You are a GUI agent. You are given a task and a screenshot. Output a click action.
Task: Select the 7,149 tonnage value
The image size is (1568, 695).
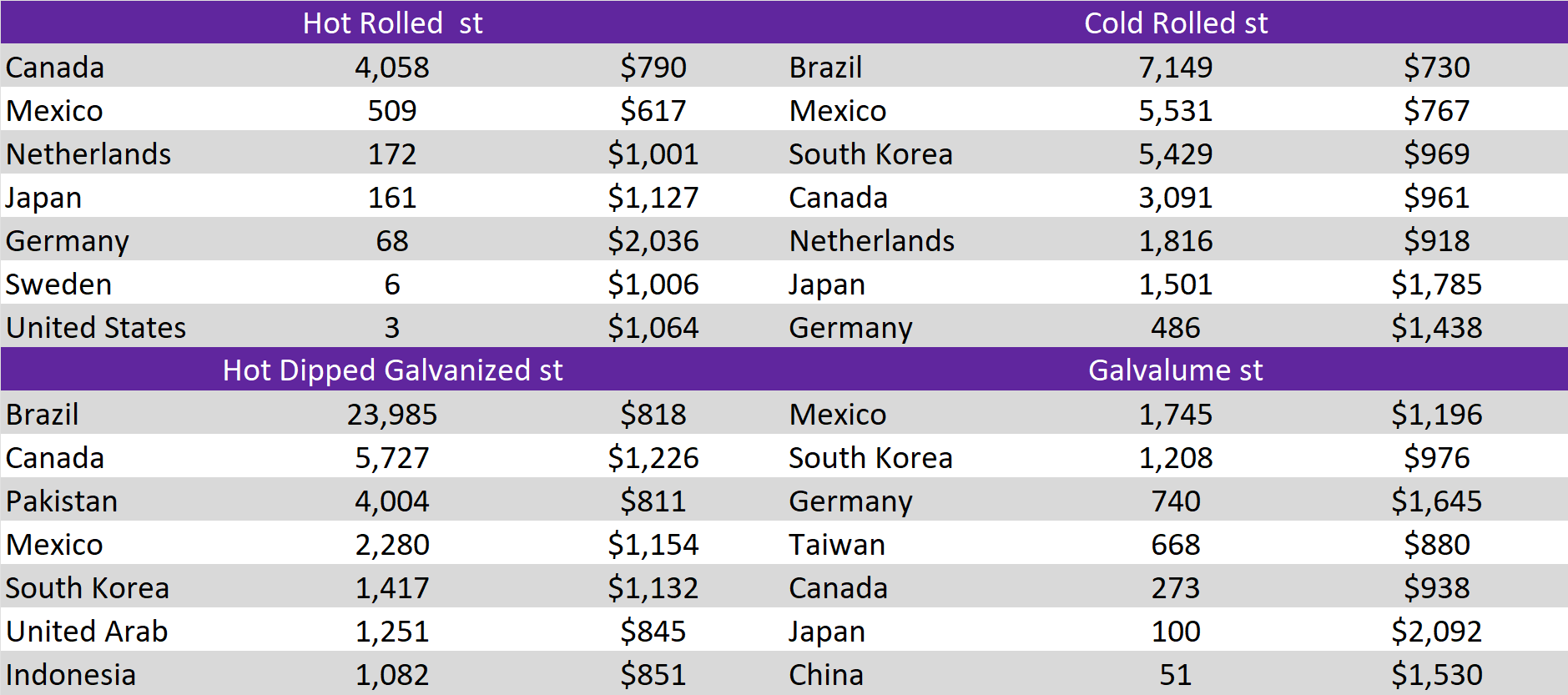(x=1175, y=67)
